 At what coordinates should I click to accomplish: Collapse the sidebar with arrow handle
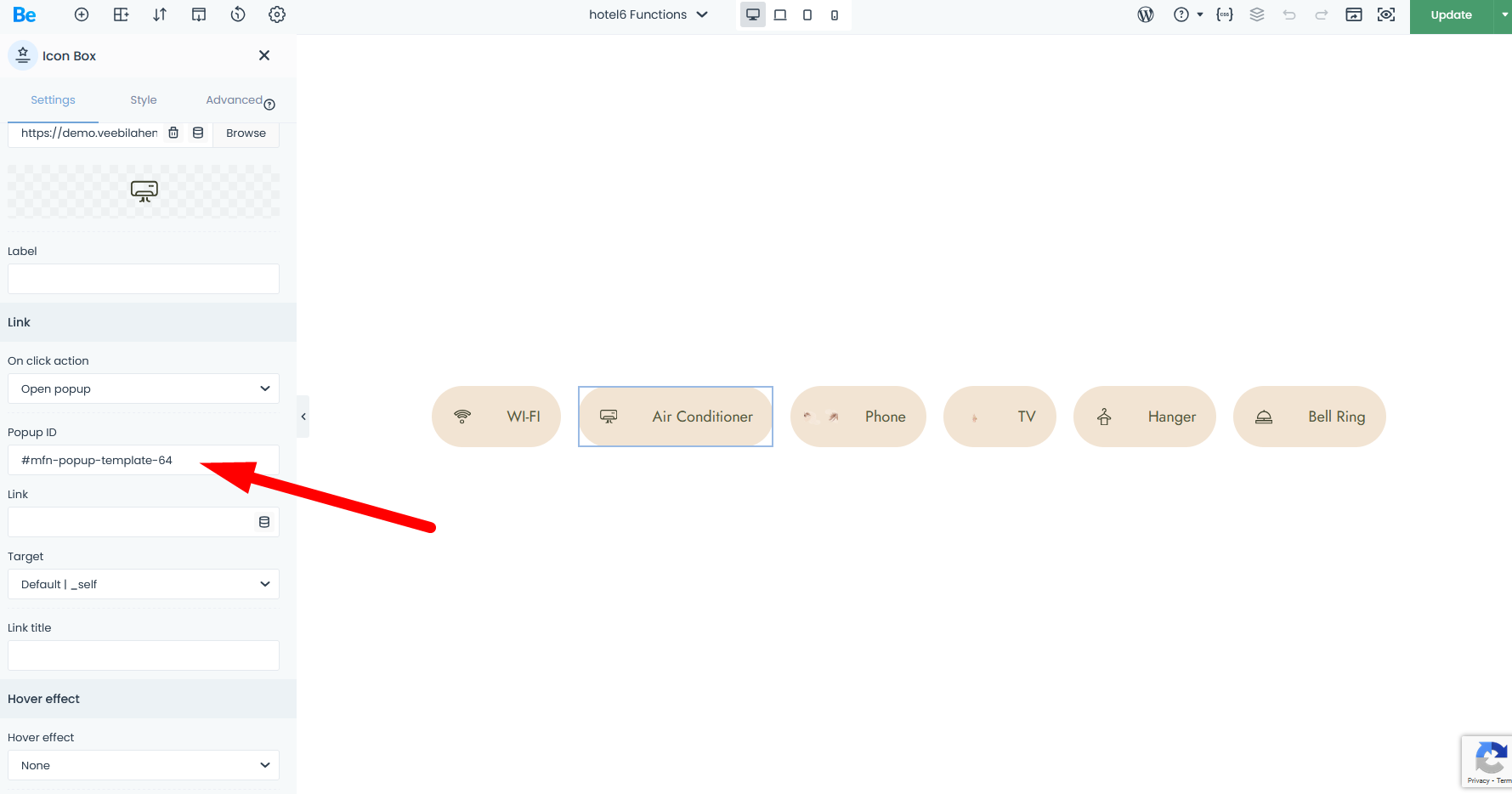[x=303, y=417]
